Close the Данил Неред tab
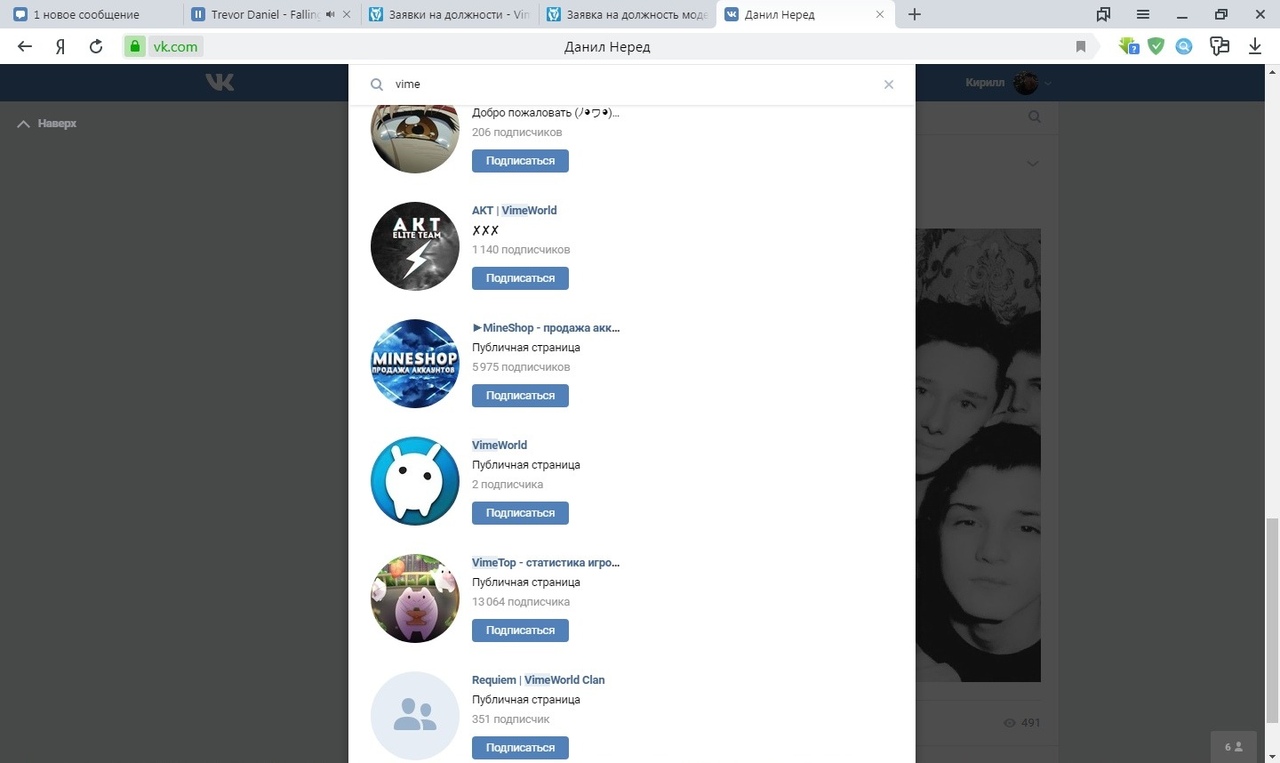The height and width of the screenshot is (763, 1280). [x=880, y=15]
